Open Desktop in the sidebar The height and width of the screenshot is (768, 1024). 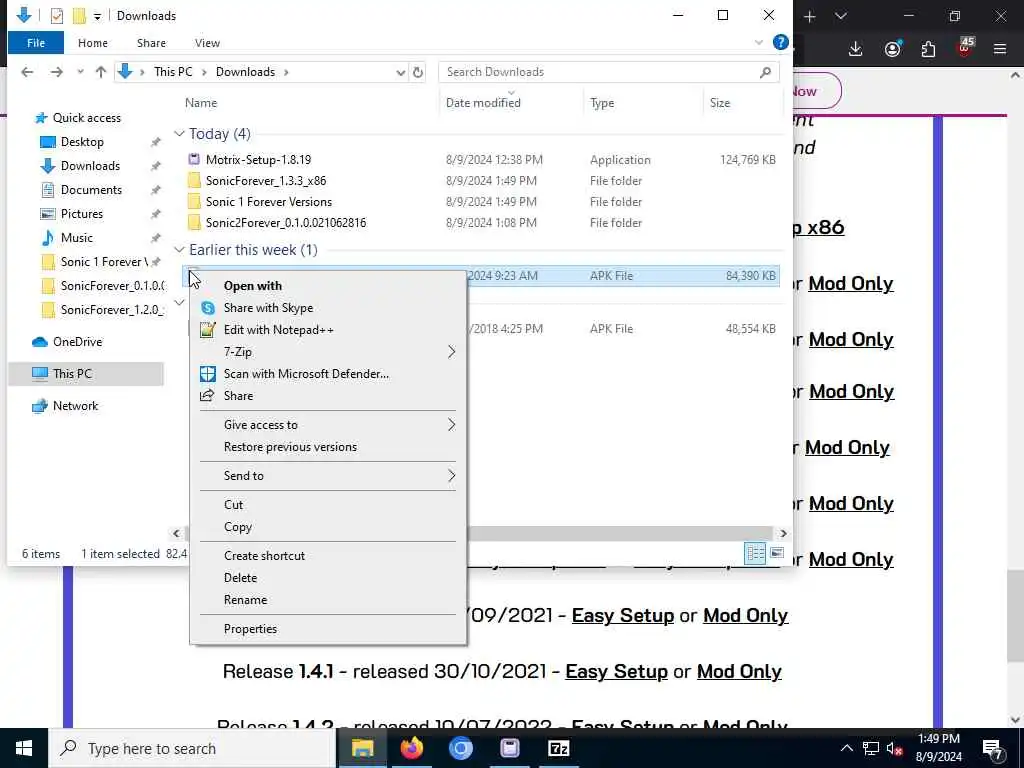point(82,142)
